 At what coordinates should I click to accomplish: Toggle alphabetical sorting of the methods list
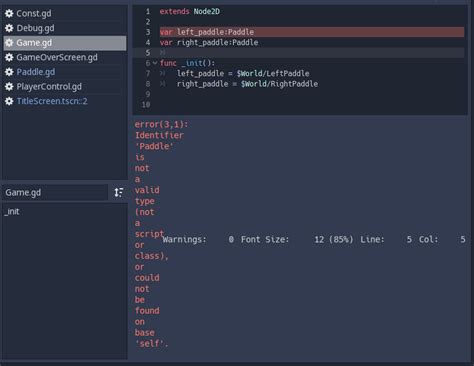119,192
